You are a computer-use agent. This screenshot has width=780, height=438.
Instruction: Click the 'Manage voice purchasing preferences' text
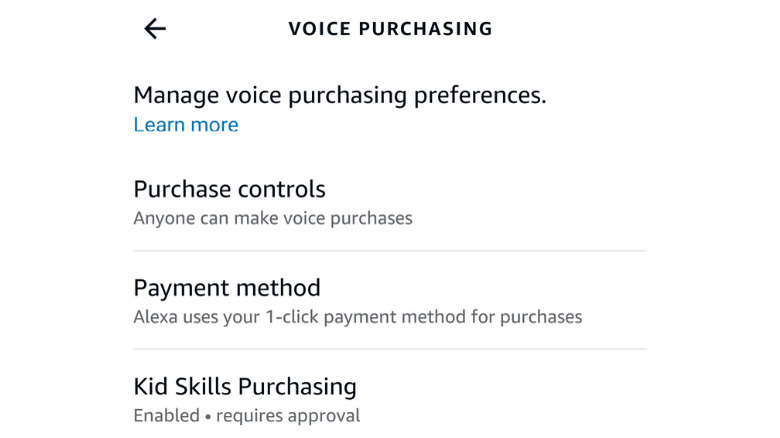click(x=340, y=95)
